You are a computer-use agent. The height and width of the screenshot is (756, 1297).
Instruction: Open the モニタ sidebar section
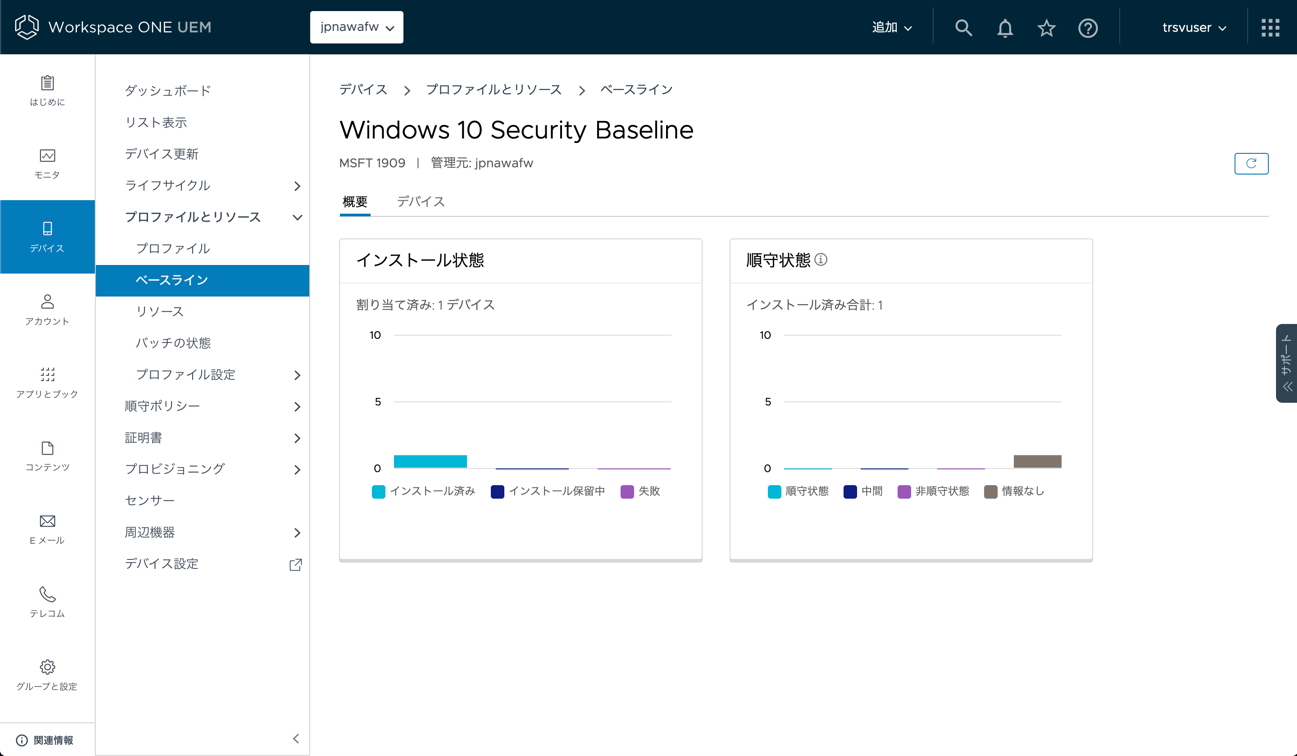pyautogui.click(x=47, y=164)
